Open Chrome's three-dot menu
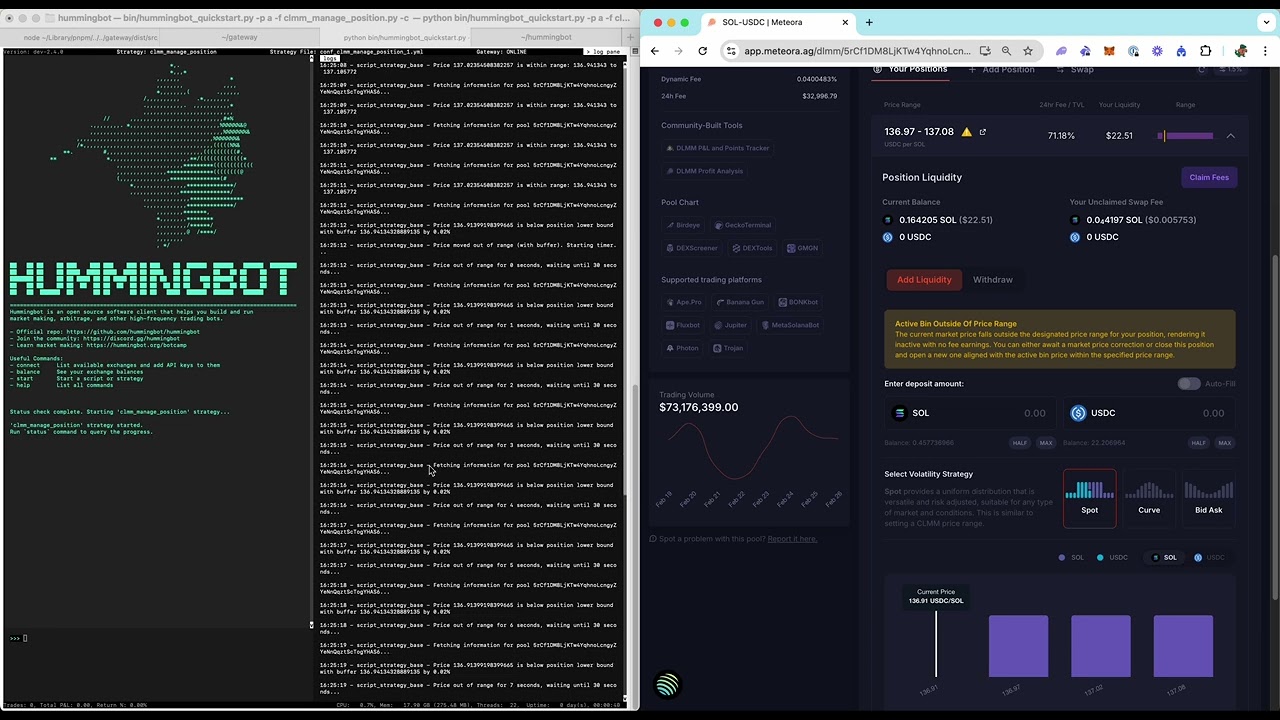Screen dimensions: 1280x720 (1265, 51)
